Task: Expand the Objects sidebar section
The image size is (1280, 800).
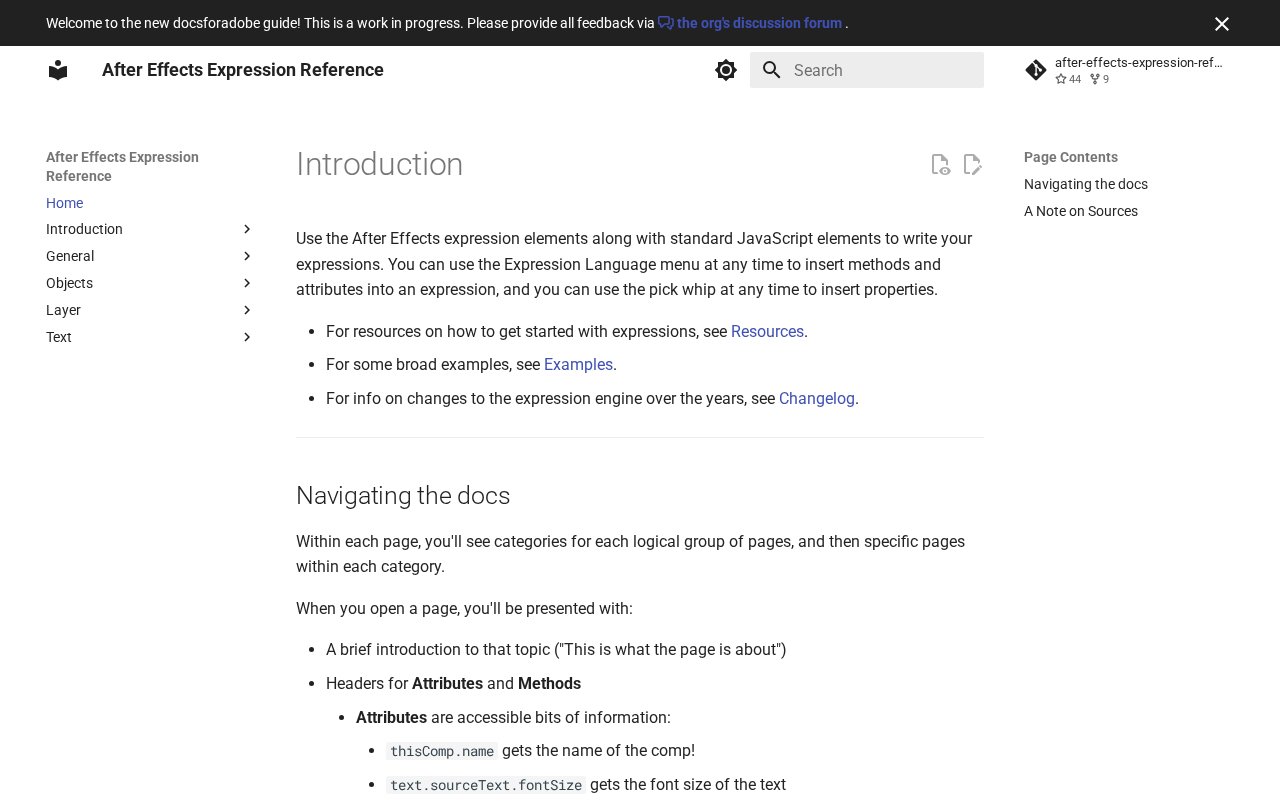Action: [247, 284]
